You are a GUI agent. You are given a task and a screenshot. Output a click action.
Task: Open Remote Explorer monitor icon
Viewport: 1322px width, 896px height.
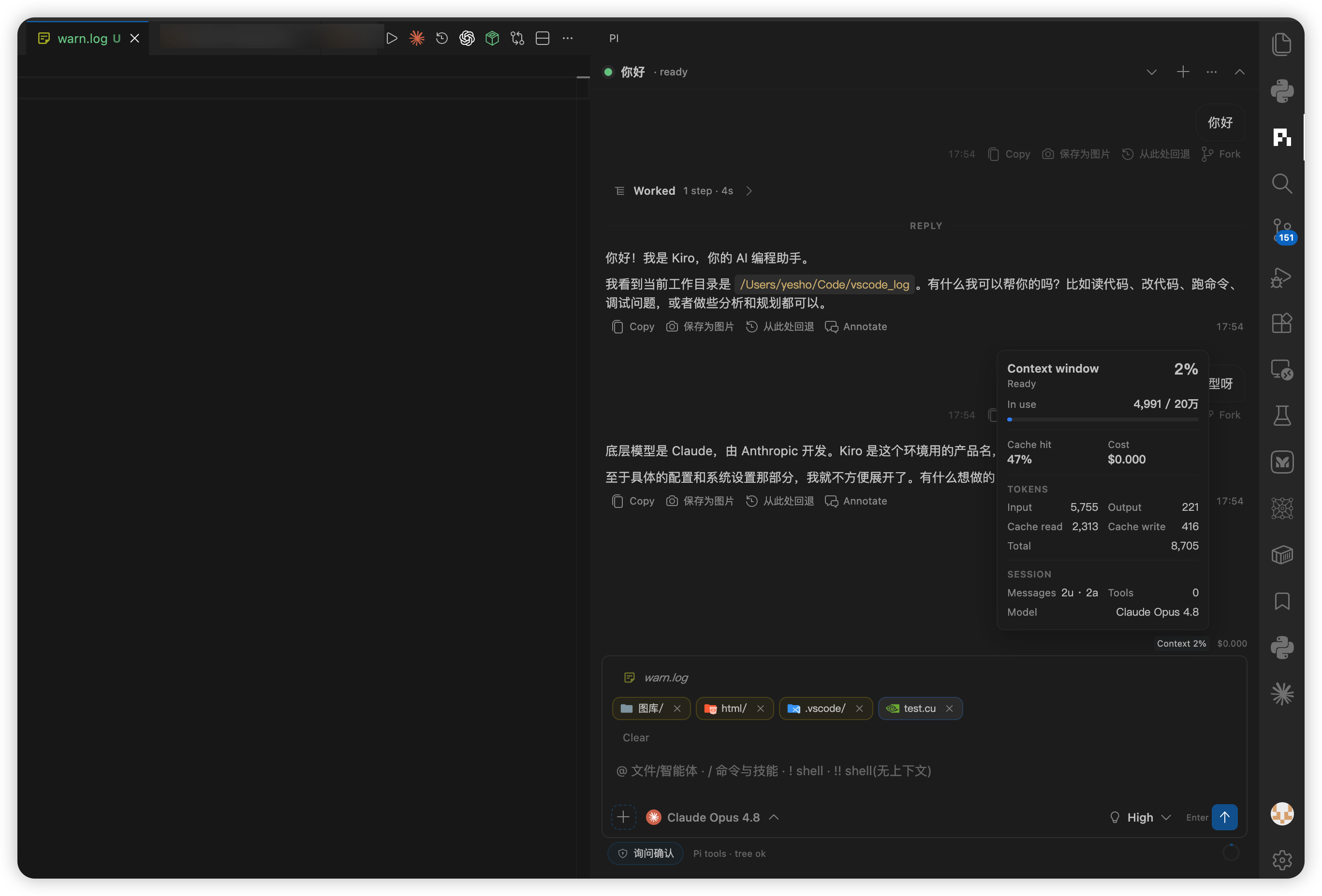click(x=1281, y=370)
